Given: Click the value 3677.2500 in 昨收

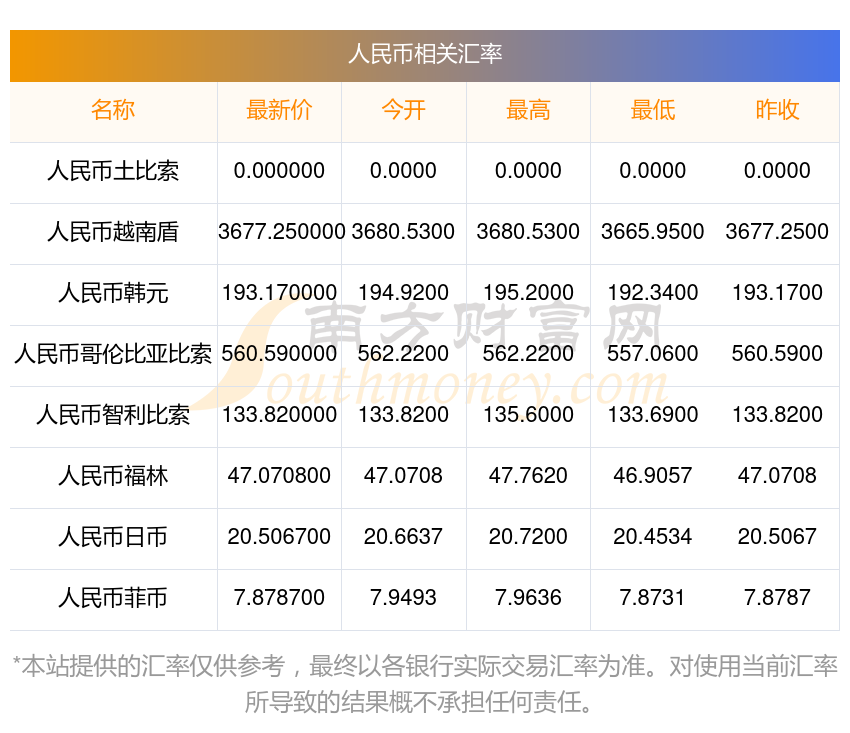Looking at the screenshot, I should point(777,232).
